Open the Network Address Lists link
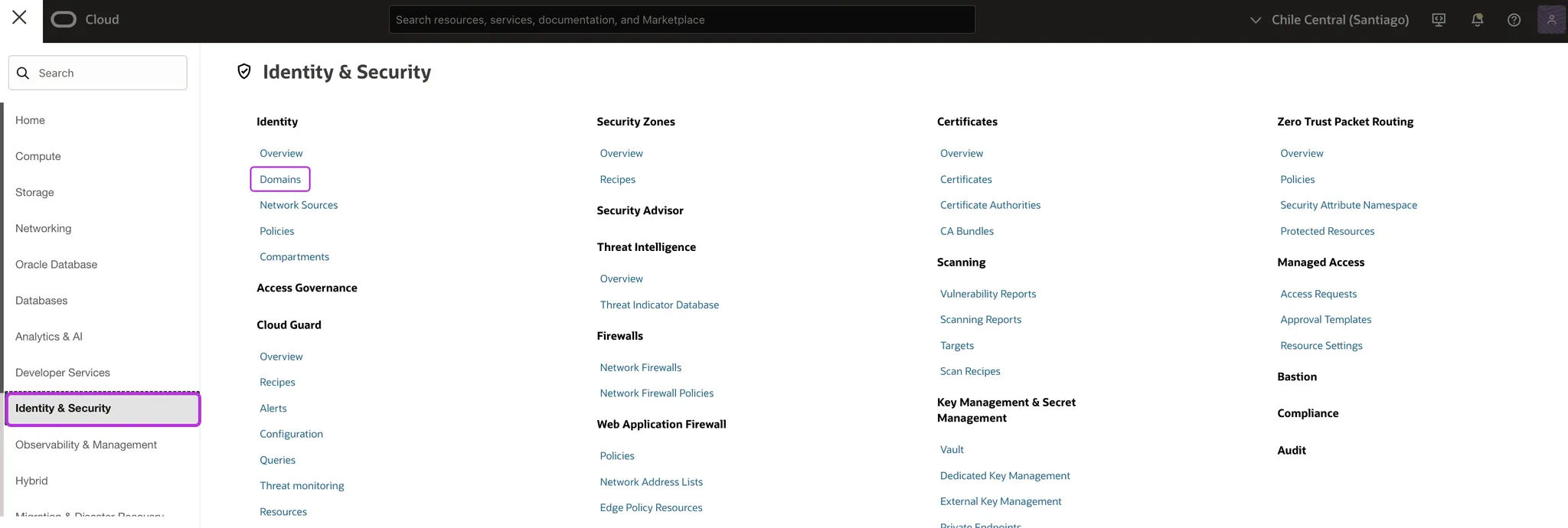Viewport: 1568px width, 528px height. 652,481
